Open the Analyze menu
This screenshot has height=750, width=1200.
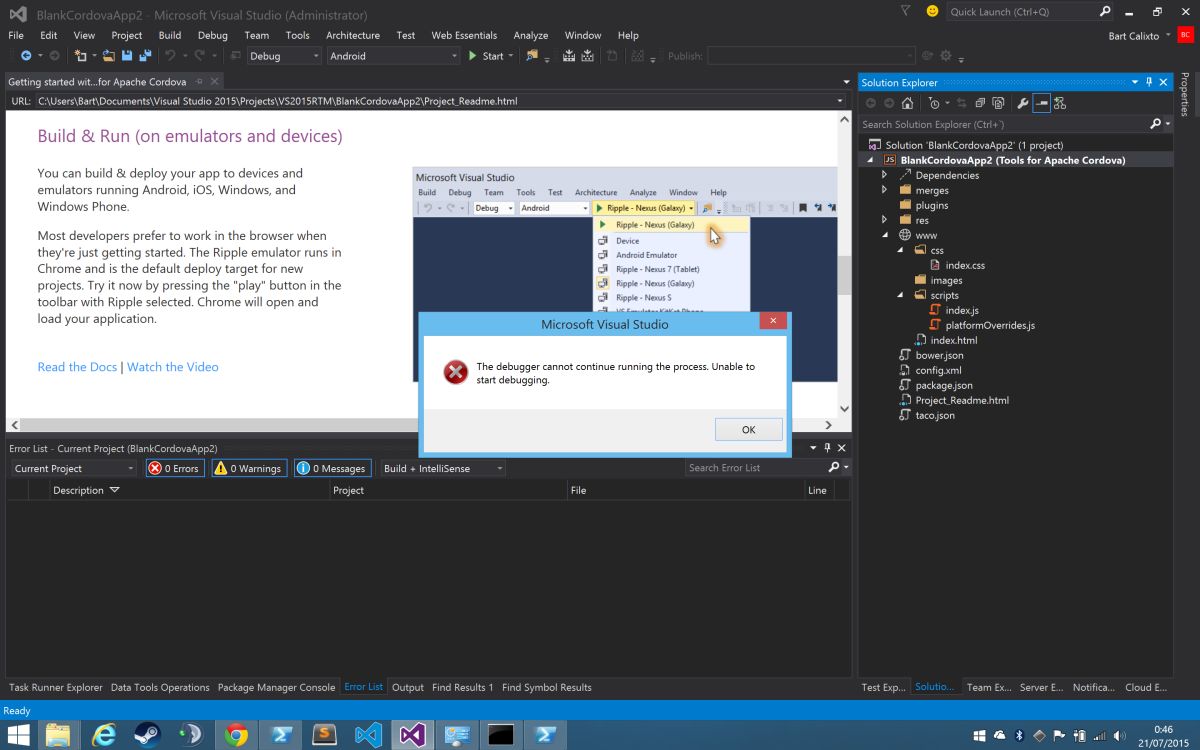click(531, 35)
